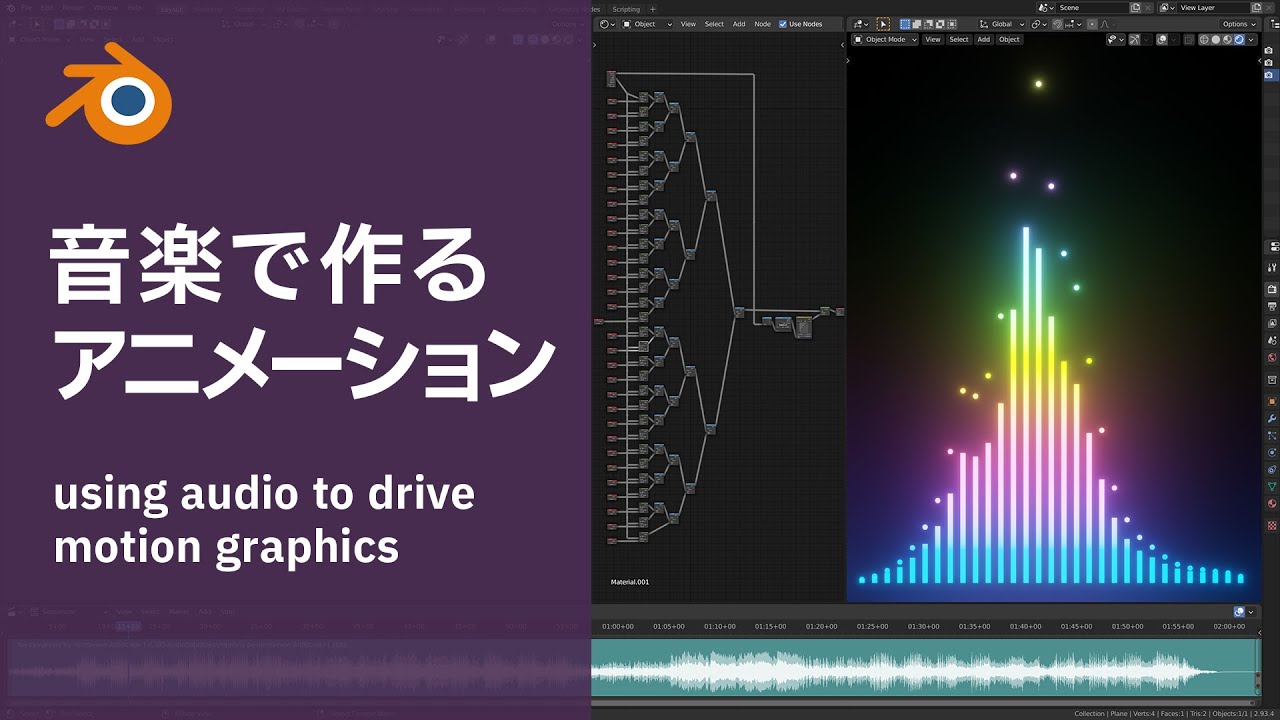Choose the extend selection mode icon
The image size is (1280, 720).
coord(917,24)
